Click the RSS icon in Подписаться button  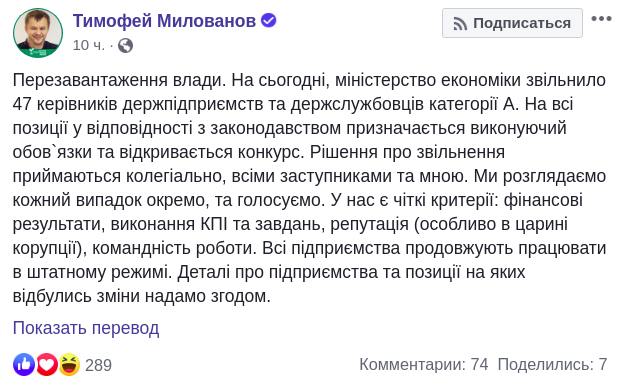click(x=460, y=24)
